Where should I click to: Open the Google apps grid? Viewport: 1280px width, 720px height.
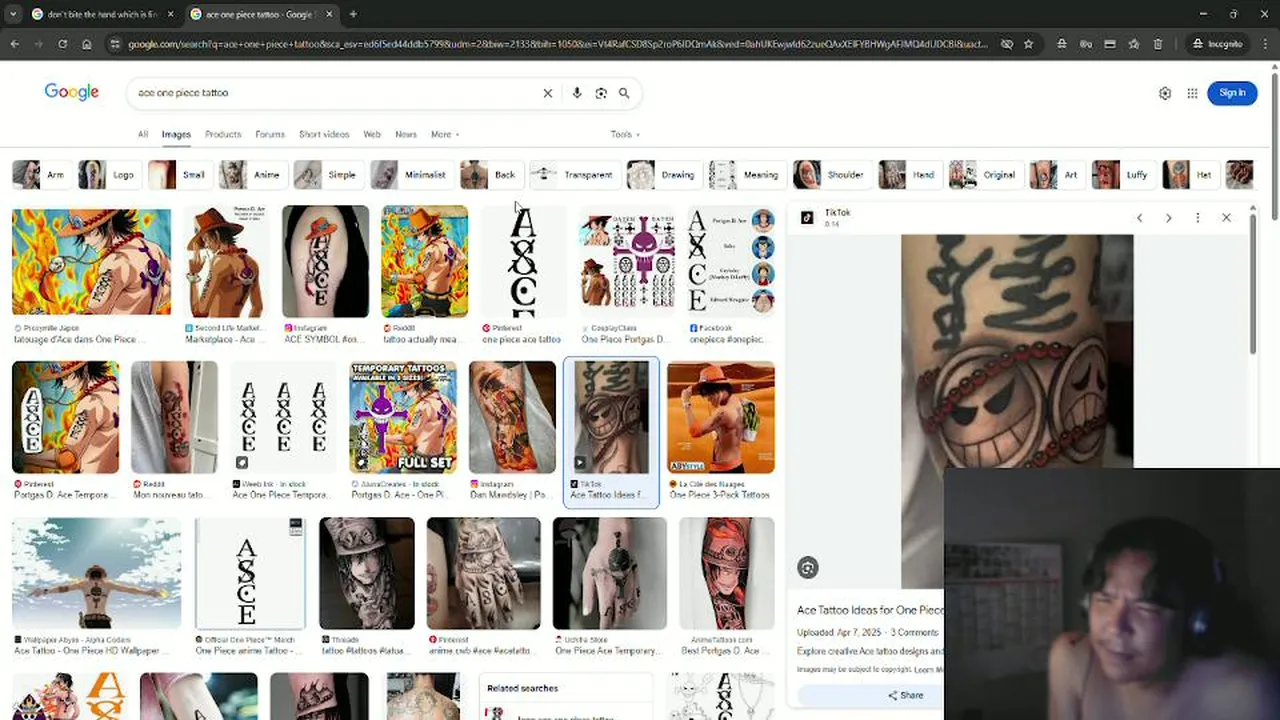pos(1192,93)
